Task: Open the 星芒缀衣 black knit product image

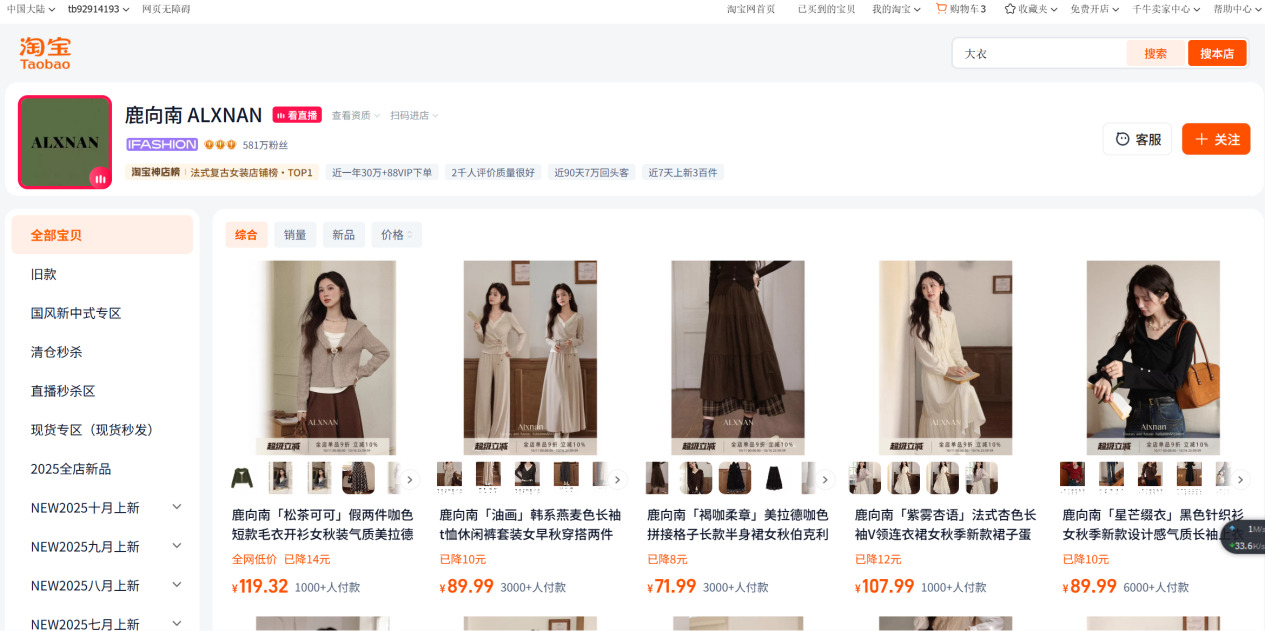Action: 1153,358
